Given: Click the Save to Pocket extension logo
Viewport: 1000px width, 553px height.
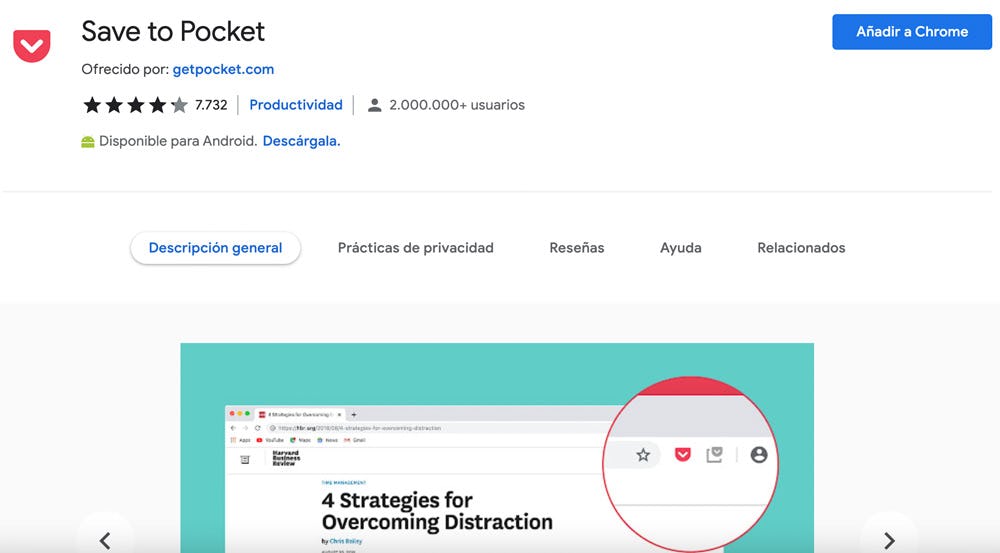Looking at the screenshot, I should (x=32, y=45).
